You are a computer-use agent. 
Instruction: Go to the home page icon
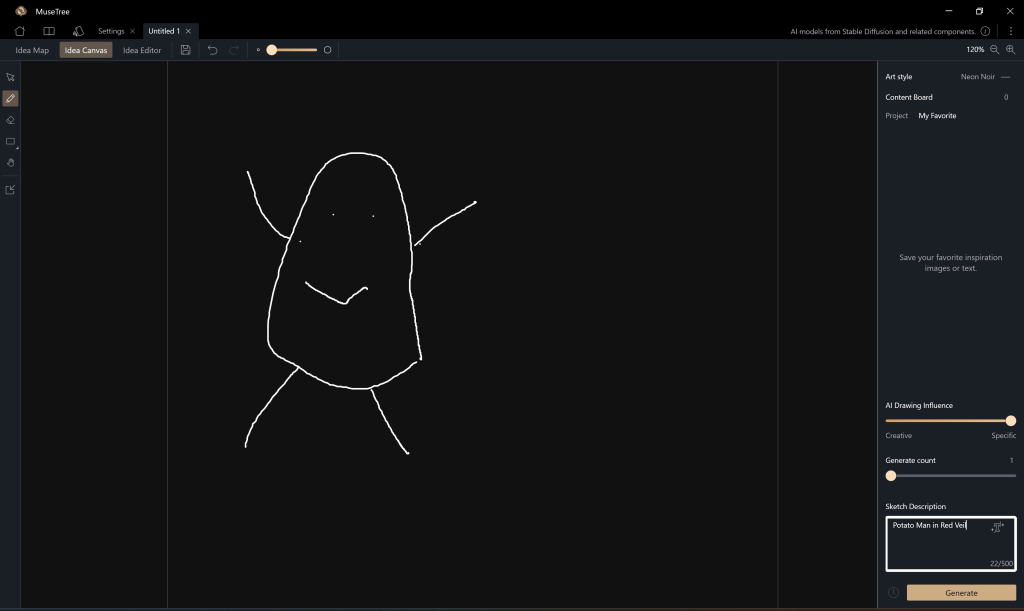pos(20,31)
